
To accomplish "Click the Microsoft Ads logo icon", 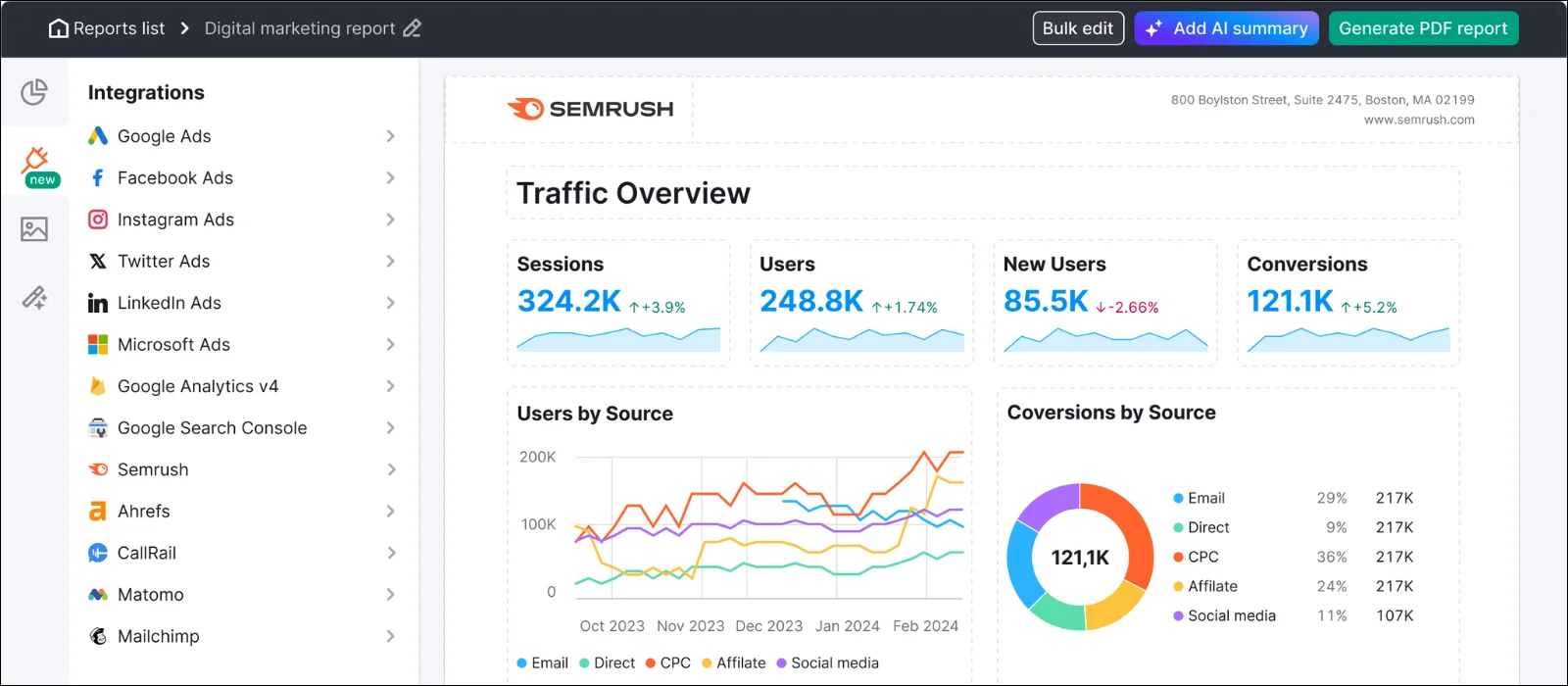I will [98, 344].
